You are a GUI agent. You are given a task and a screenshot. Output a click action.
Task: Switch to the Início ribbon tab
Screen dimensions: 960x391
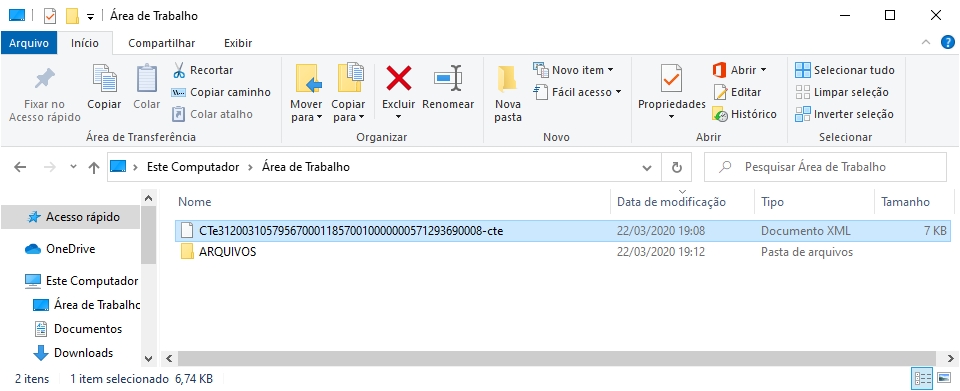(x=84, y=43)
